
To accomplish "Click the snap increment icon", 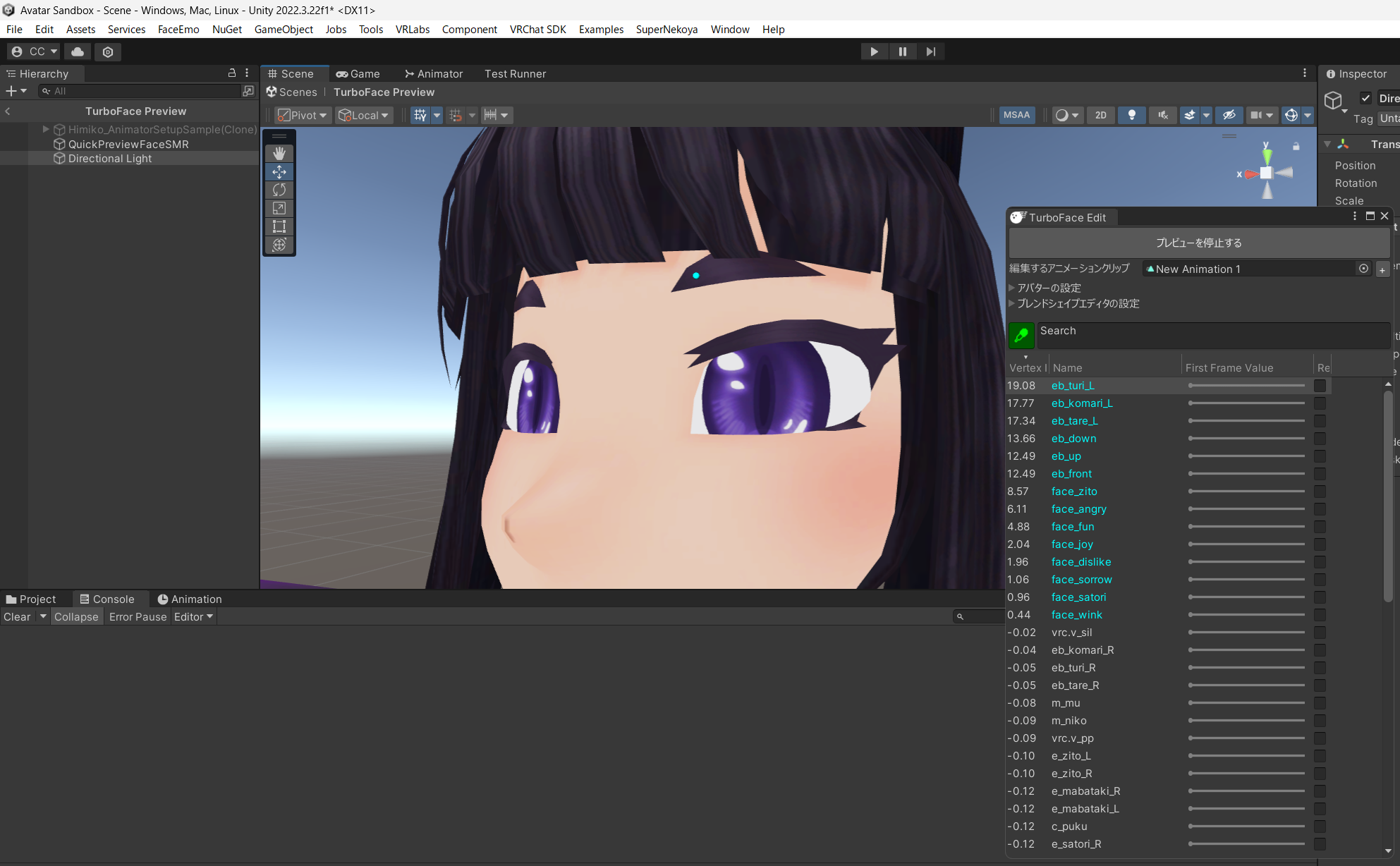I will click(490, 115).
